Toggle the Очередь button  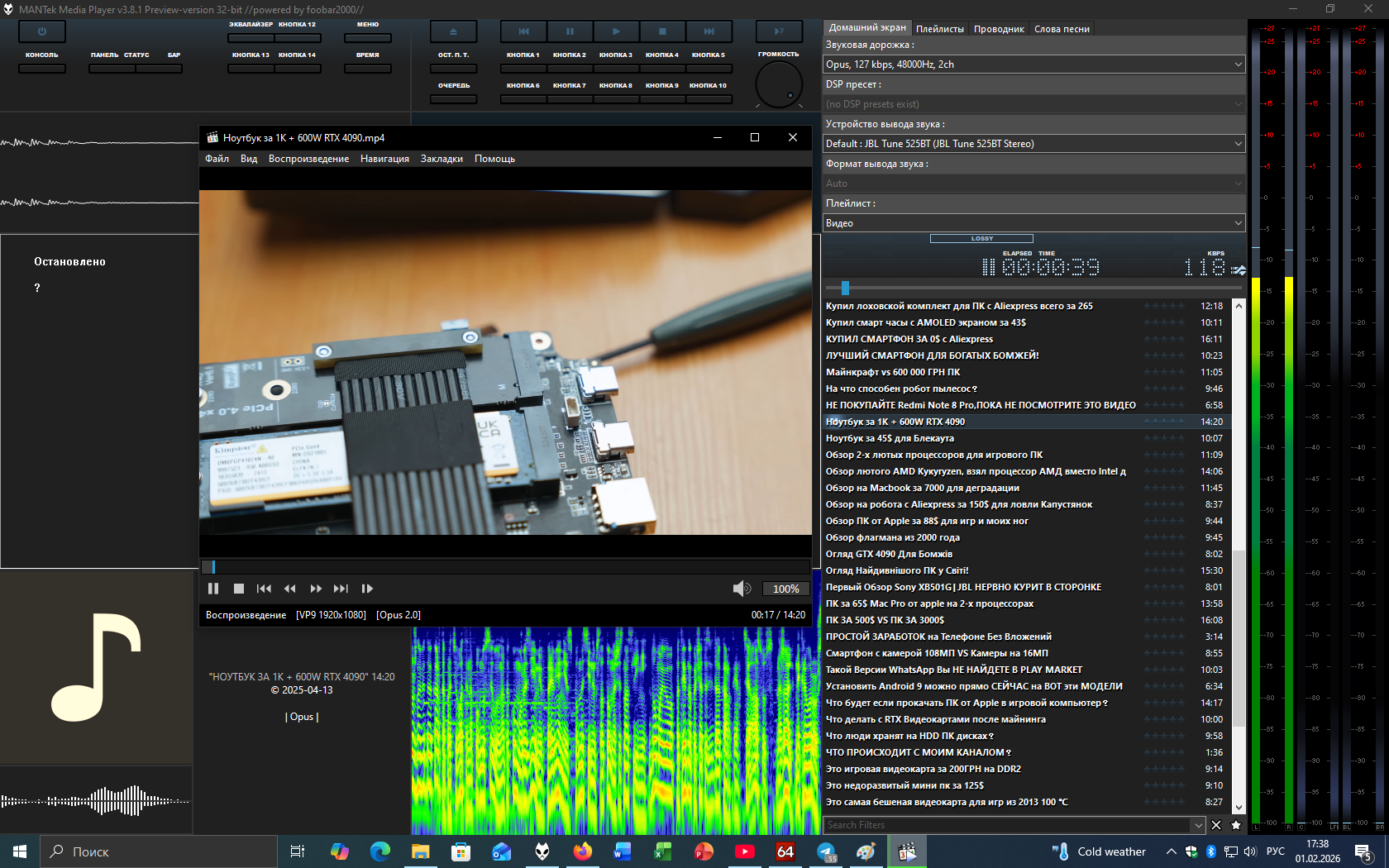453,99
